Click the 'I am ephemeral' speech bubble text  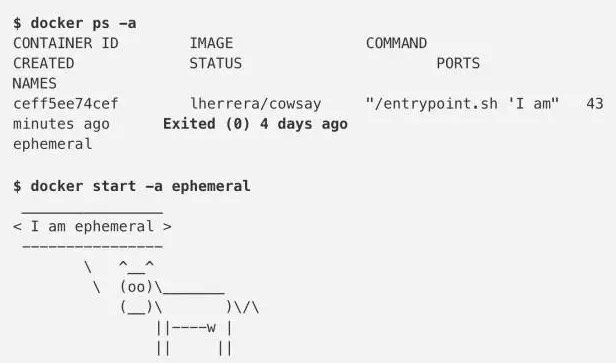point(92,227)
